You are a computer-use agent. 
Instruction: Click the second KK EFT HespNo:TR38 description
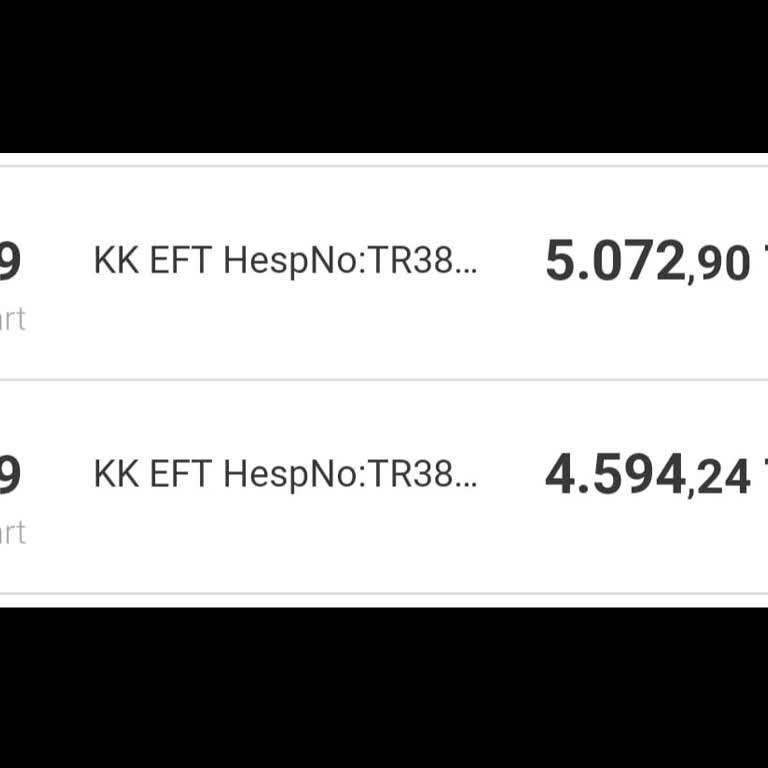[285, 475]
